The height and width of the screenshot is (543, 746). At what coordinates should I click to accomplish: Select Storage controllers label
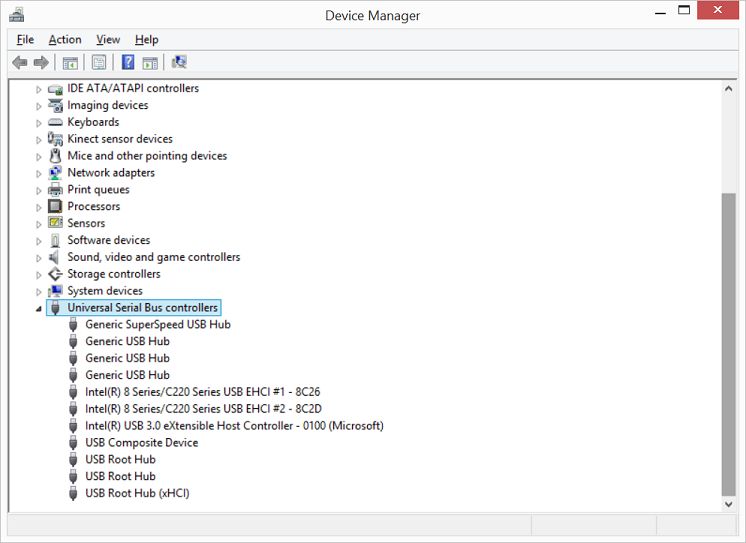click(x=114, y=274)
